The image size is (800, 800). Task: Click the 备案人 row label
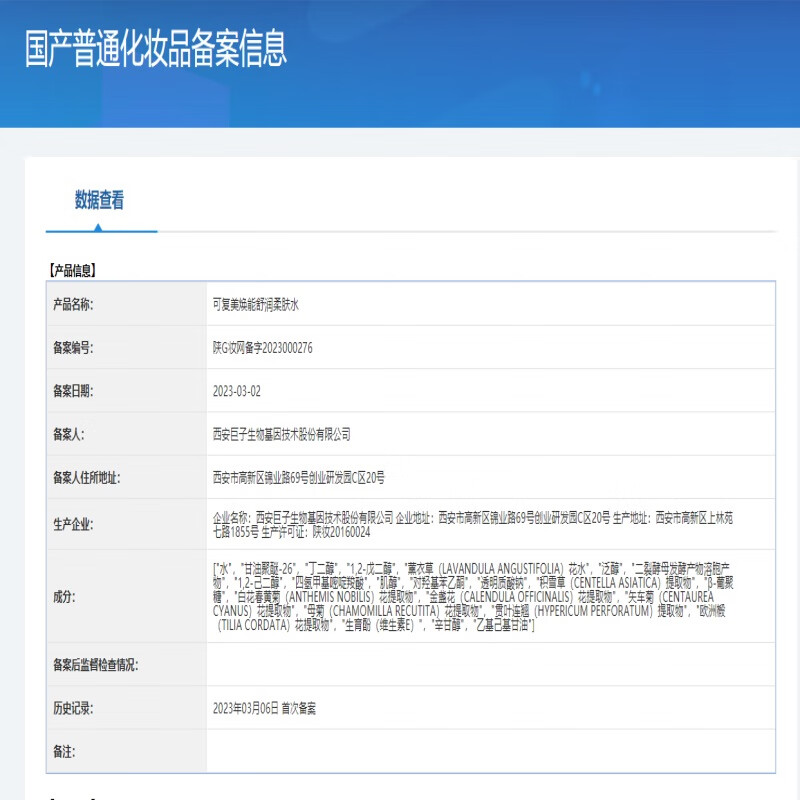coord(69,434)
